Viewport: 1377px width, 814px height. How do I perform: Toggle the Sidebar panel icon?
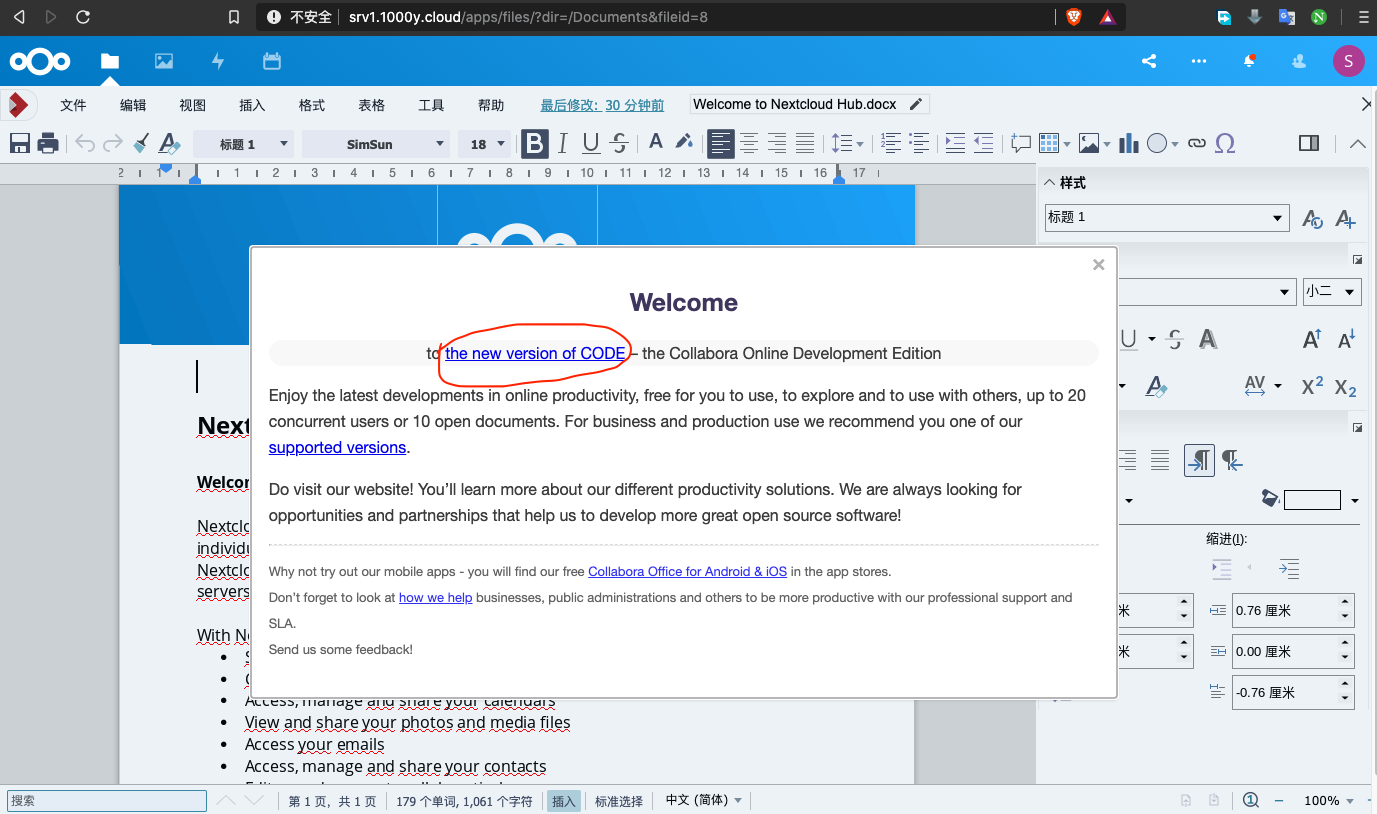(1309, 144)
